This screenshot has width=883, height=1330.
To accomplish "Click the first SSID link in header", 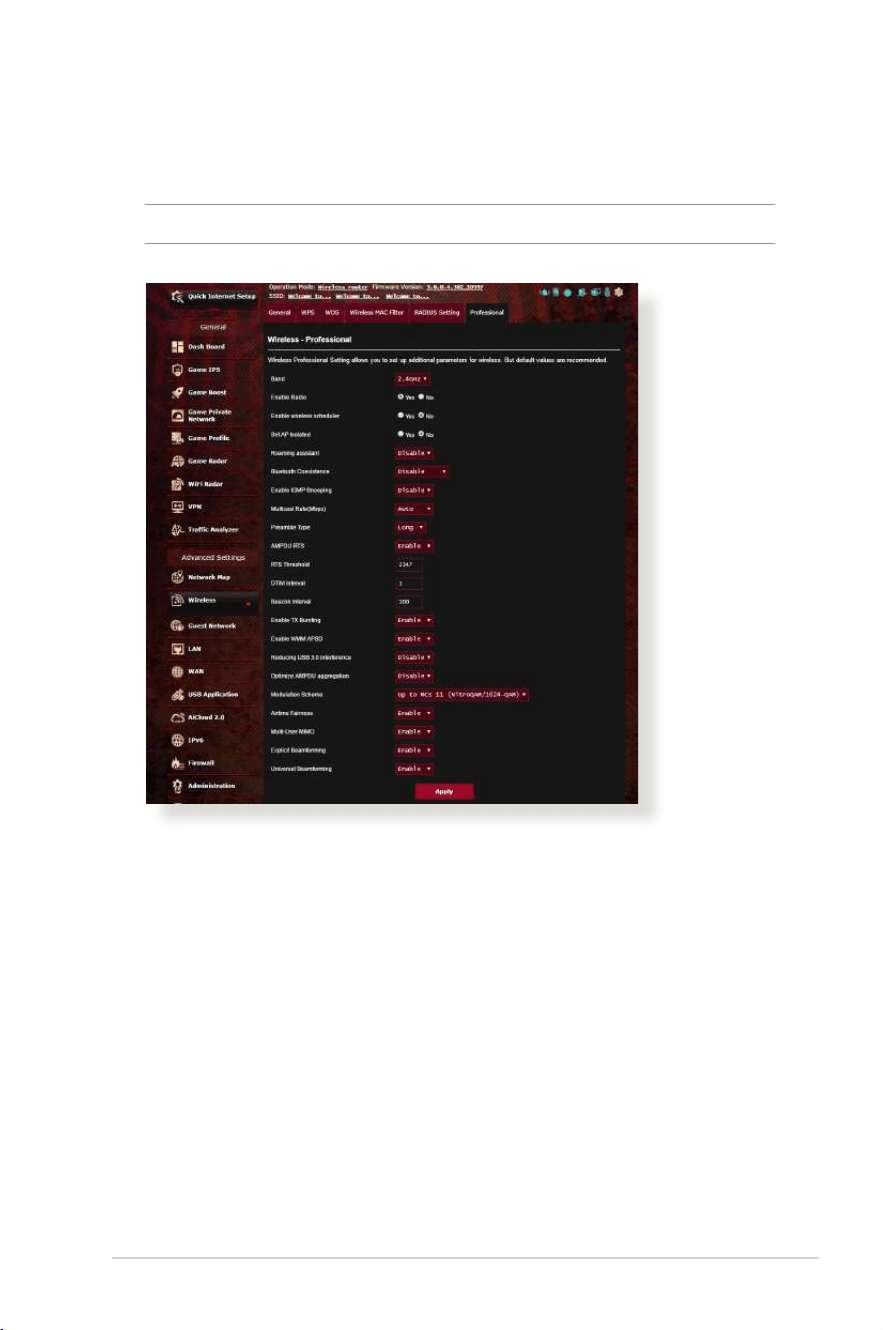I will tap(310, 295).
